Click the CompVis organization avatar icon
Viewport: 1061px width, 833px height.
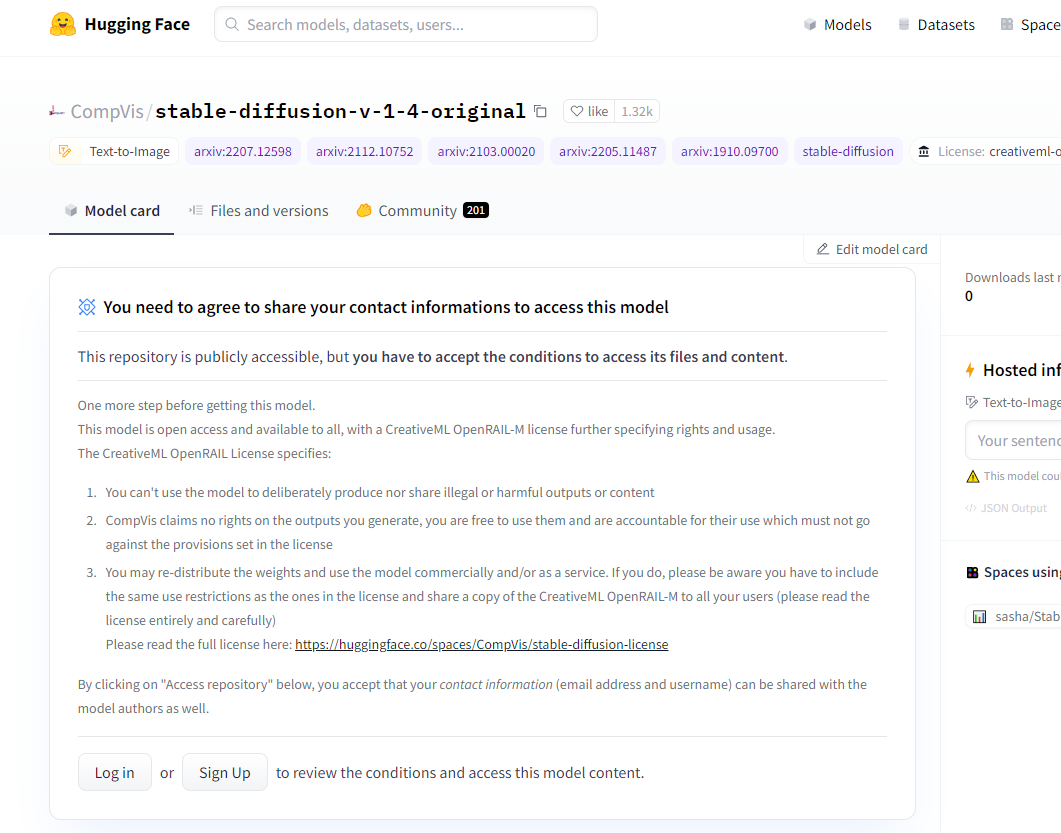tap(57, 111)
